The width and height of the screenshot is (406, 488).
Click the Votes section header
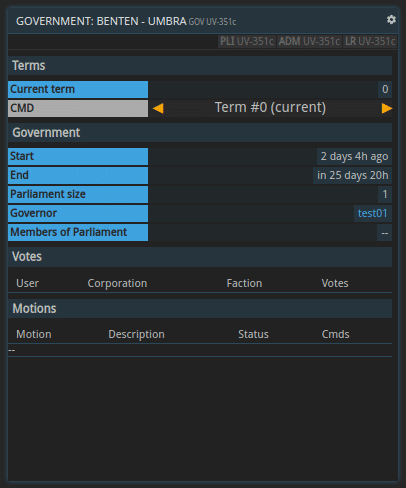point(200,257)
